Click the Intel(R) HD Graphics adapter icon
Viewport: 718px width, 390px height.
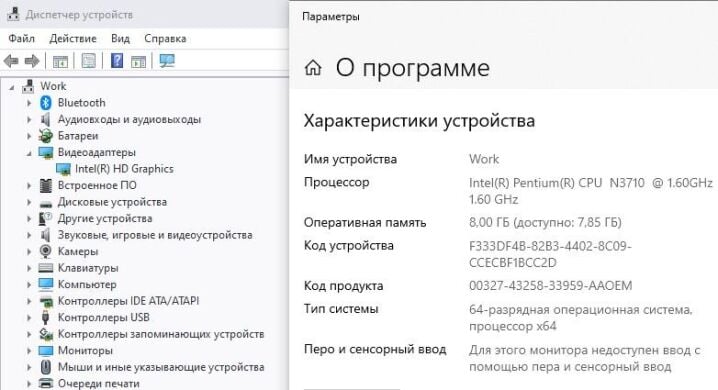63,169
